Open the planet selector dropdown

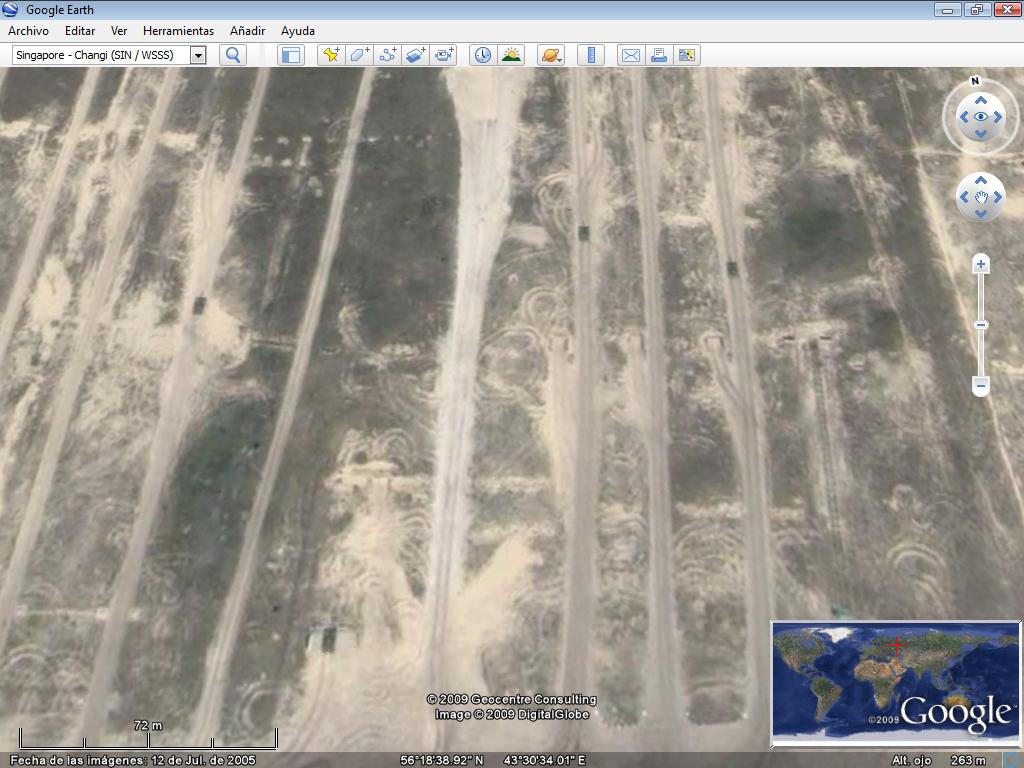551,55
